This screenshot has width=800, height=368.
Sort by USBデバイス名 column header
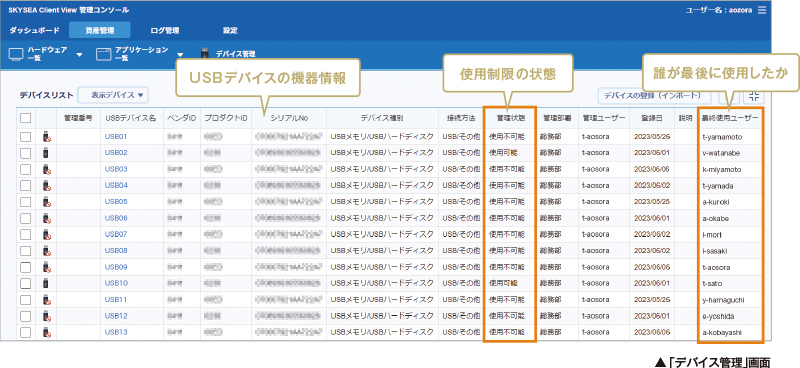(x=131, y=118)
